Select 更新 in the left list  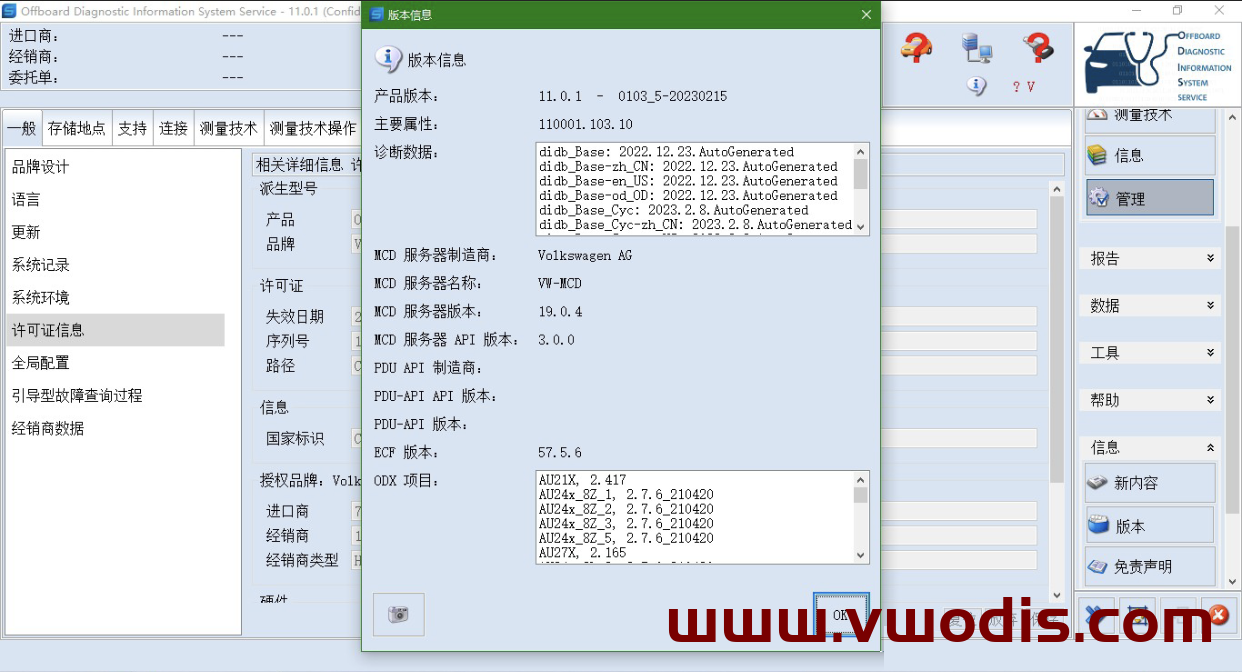[x=115, y=232]
